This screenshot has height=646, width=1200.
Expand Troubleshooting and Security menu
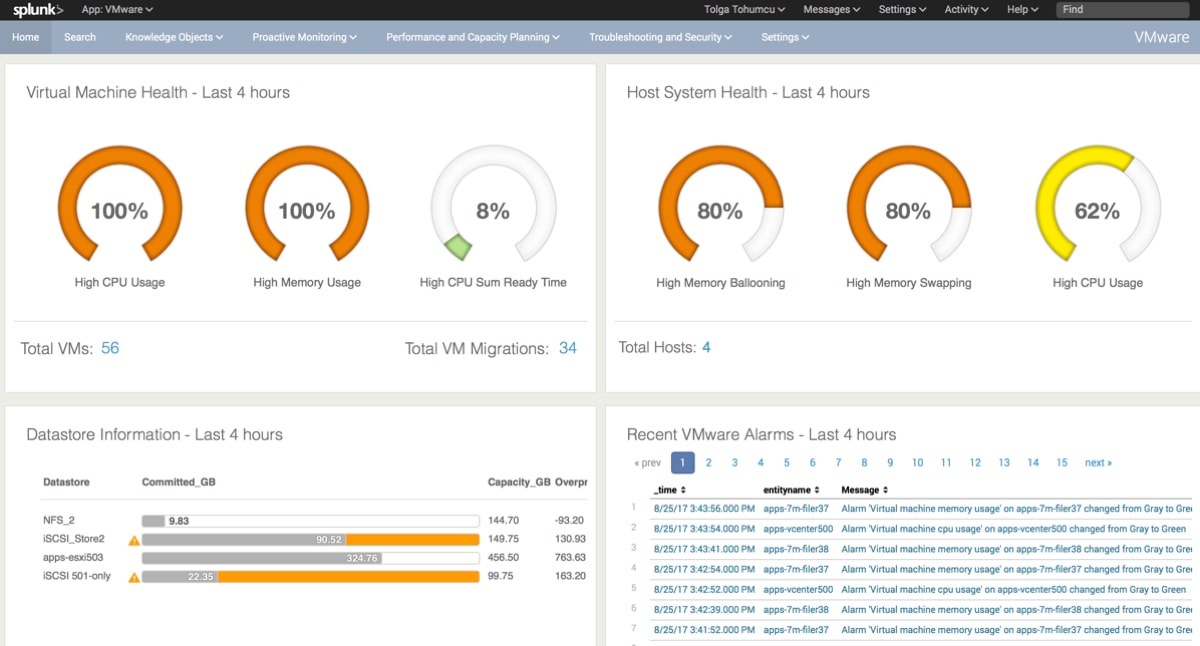(661, 37)
